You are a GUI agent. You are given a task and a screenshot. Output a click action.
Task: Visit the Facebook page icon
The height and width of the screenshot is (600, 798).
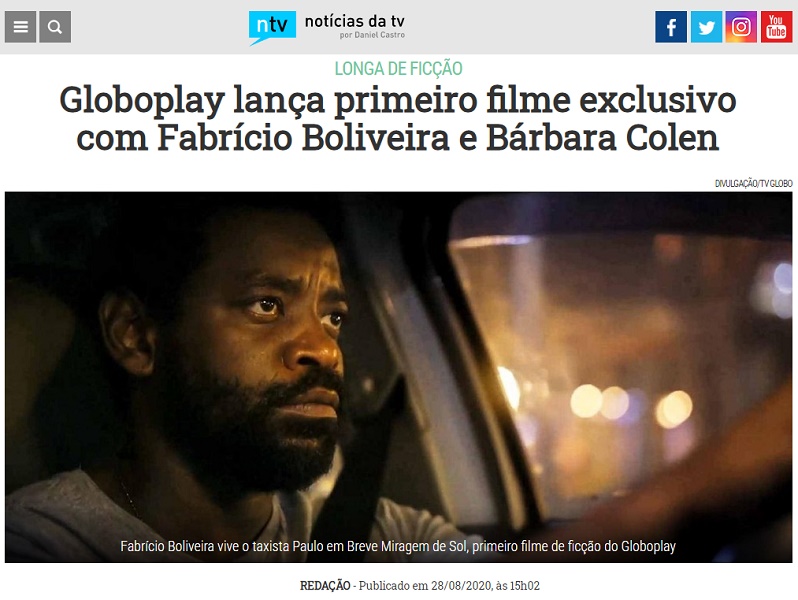coord(671,27)
